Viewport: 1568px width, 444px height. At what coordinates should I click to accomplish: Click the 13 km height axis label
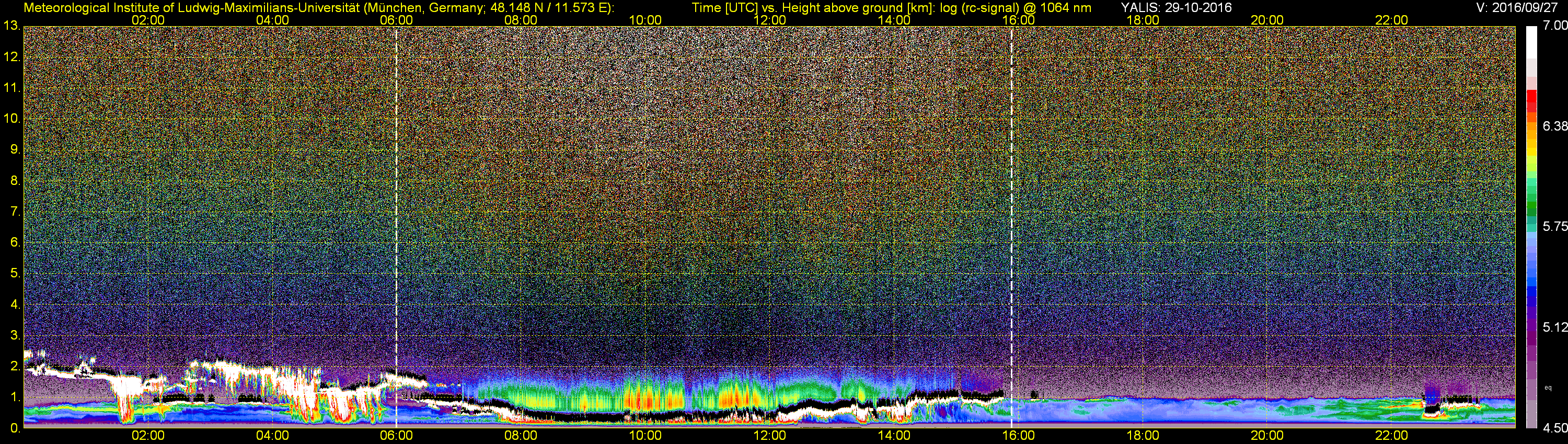click(11, 26)
